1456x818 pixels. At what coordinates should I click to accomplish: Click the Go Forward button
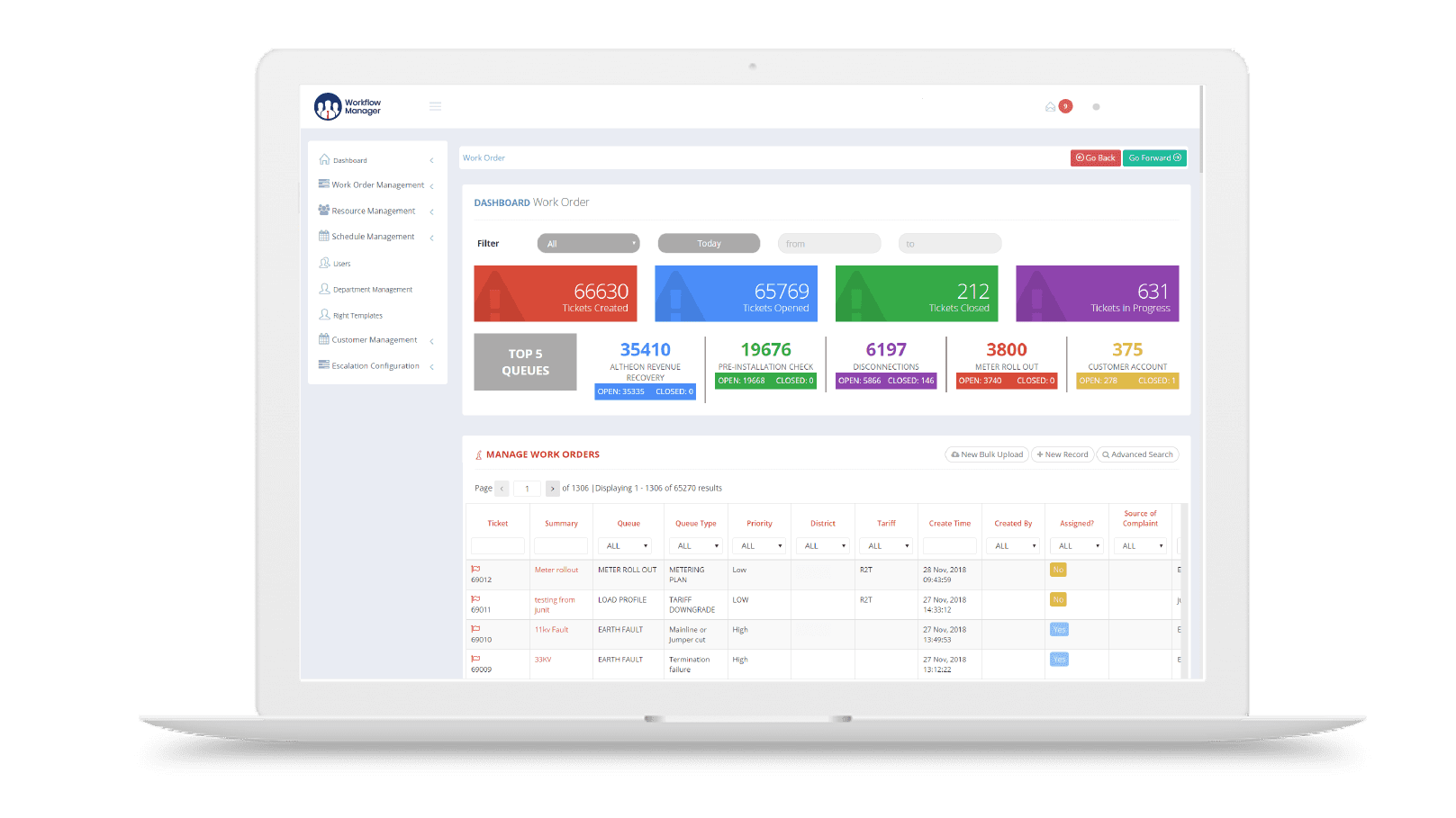click(x=1154, y=157)
